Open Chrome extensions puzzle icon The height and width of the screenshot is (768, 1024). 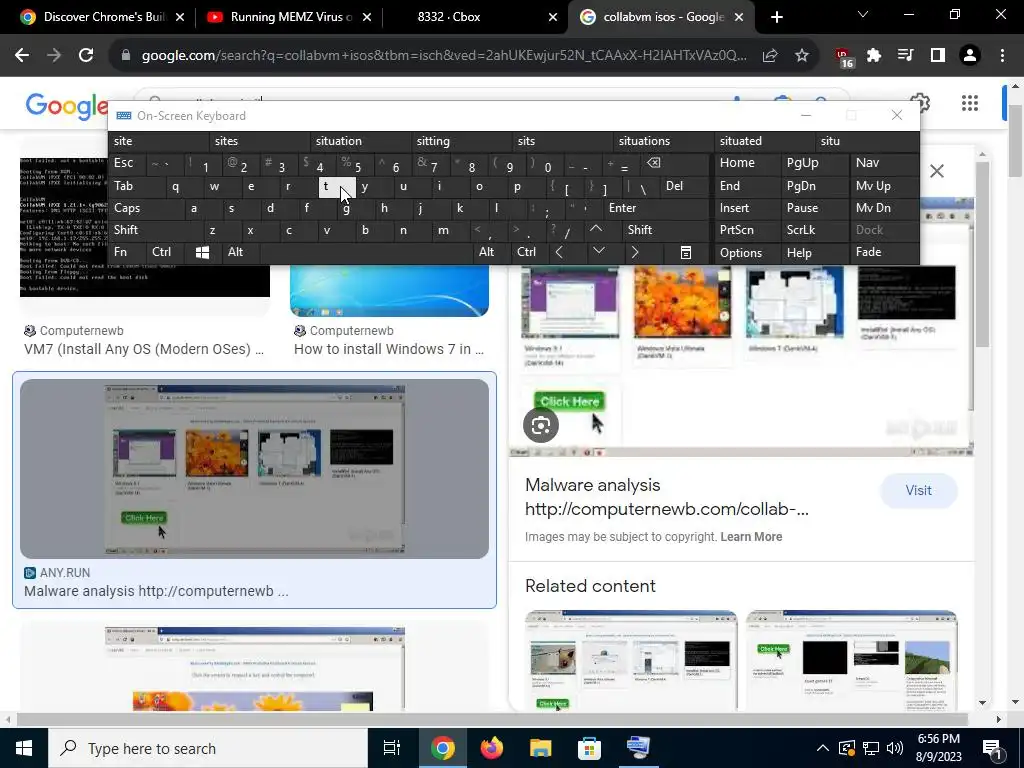[x=874, y=56]
